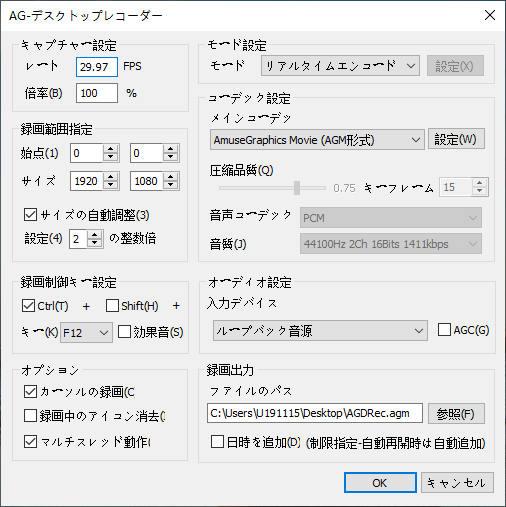
Task: Uncheck カーソルの録画 option
Action: (x=30, y=392)
